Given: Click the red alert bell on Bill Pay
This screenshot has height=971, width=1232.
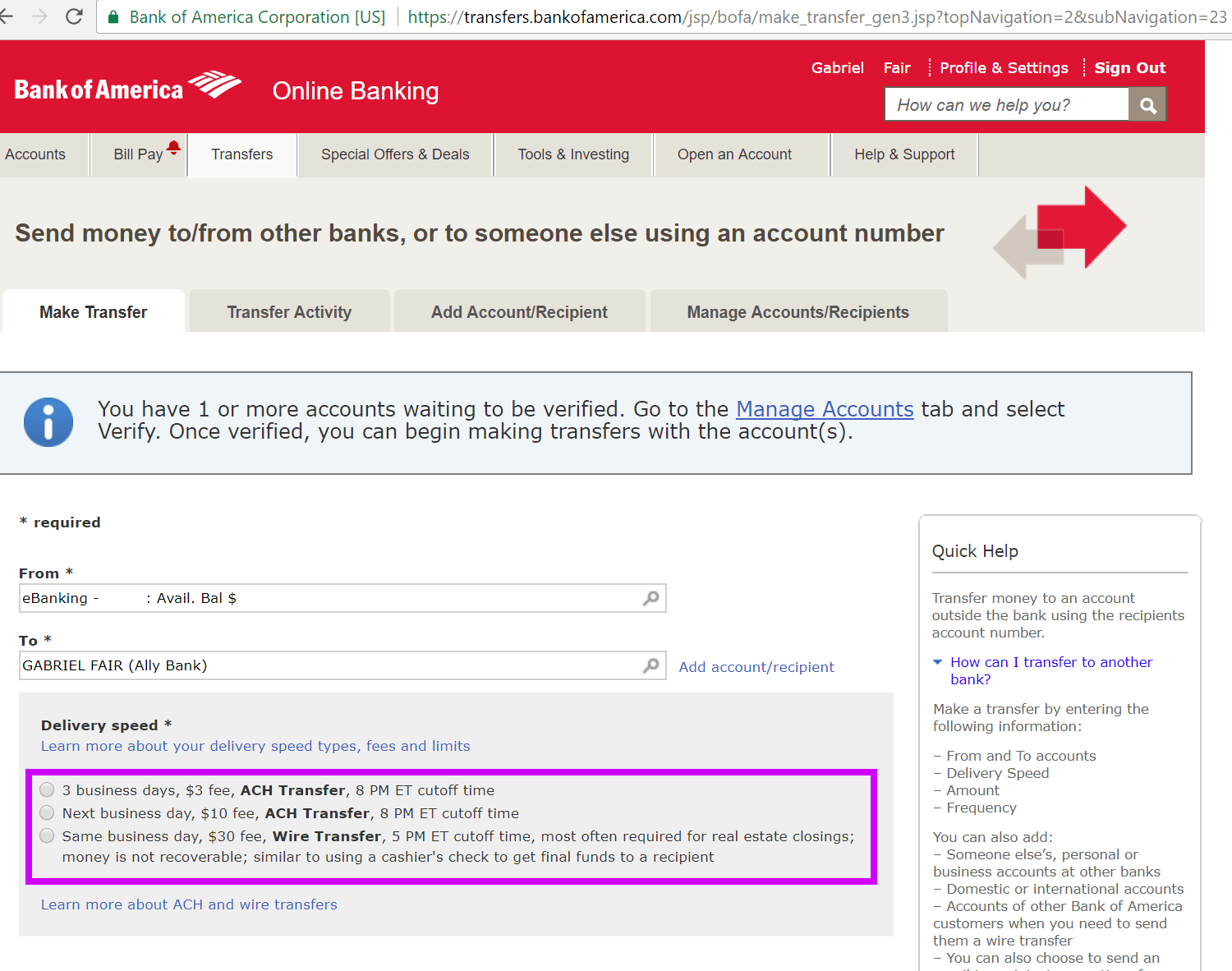Looking at the screenshot, I should [x=173, y=147].
